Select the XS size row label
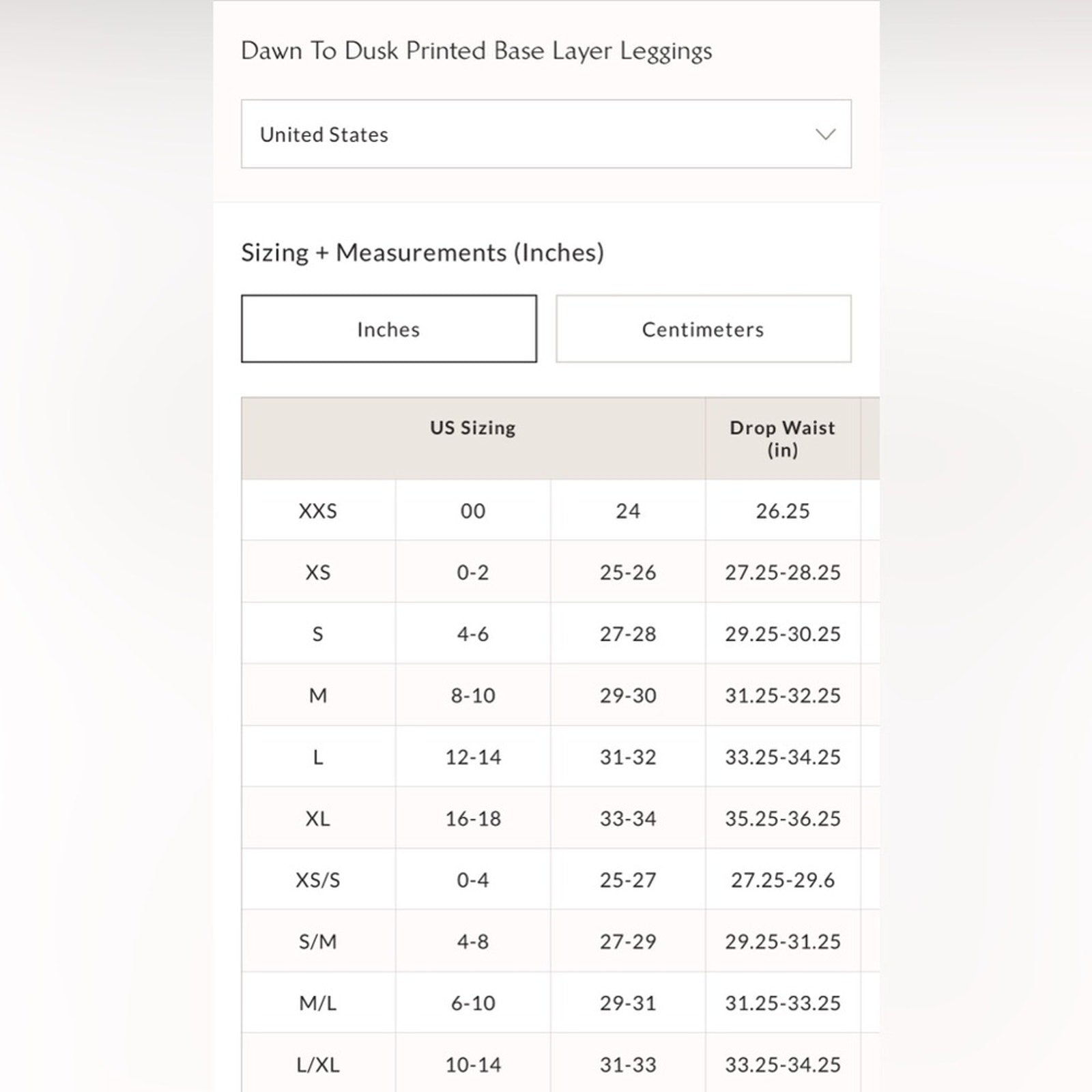This screenshot has width=1092, height=1092. coord(317,572)
